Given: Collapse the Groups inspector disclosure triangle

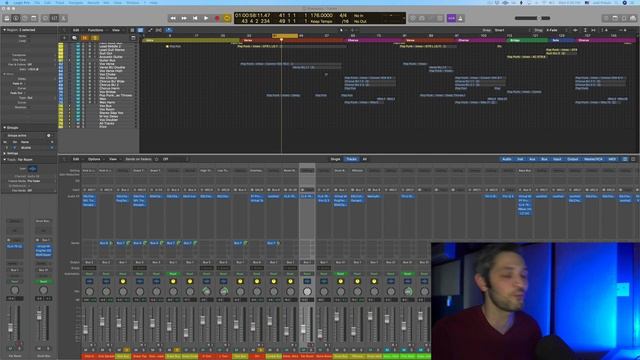Looking at the screenshot, I should (x=4, y=128).
